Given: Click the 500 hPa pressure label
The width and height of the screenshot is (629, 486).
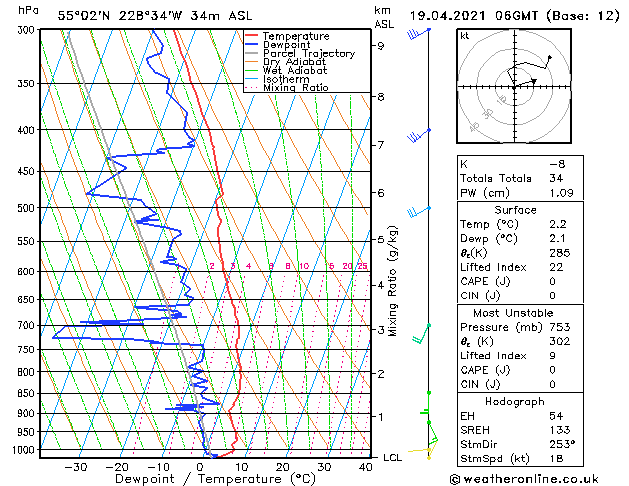Looking at the screenshot, I should tap(28, 208).
